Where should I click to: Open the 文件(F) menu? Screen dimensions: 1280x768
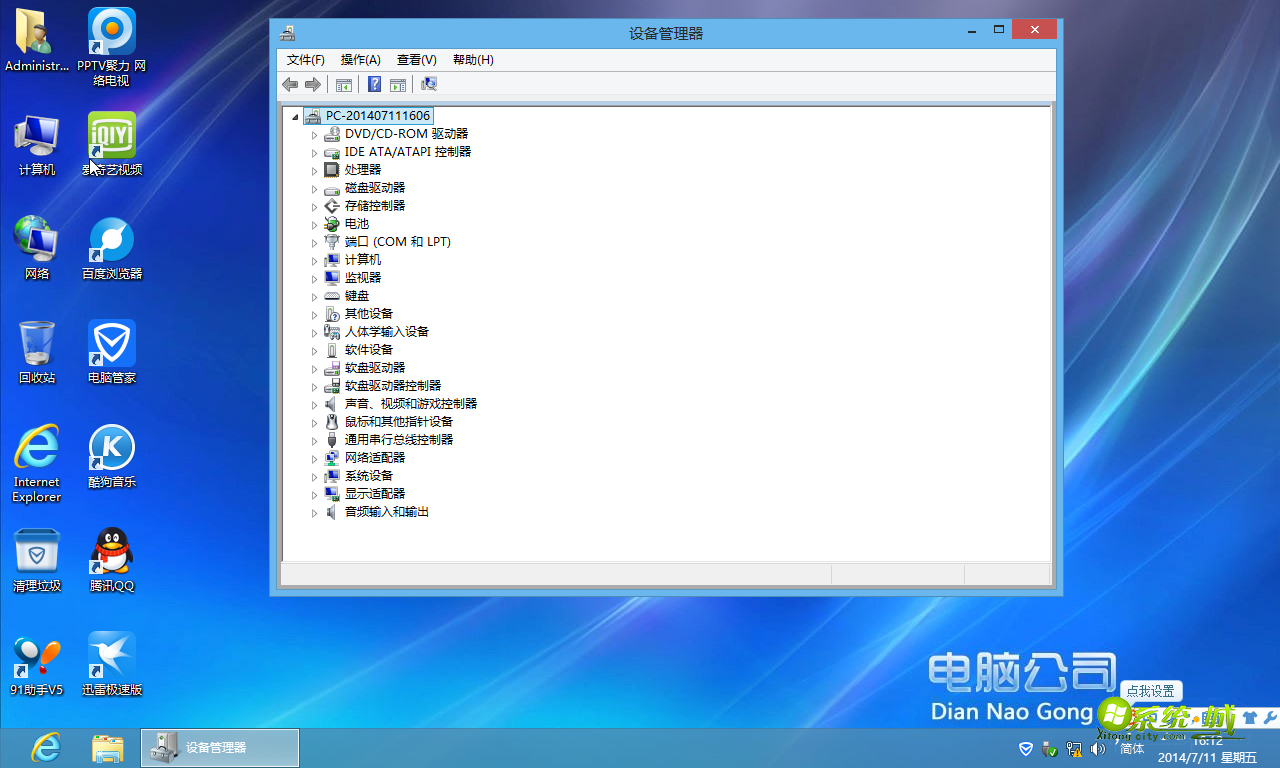304,59
